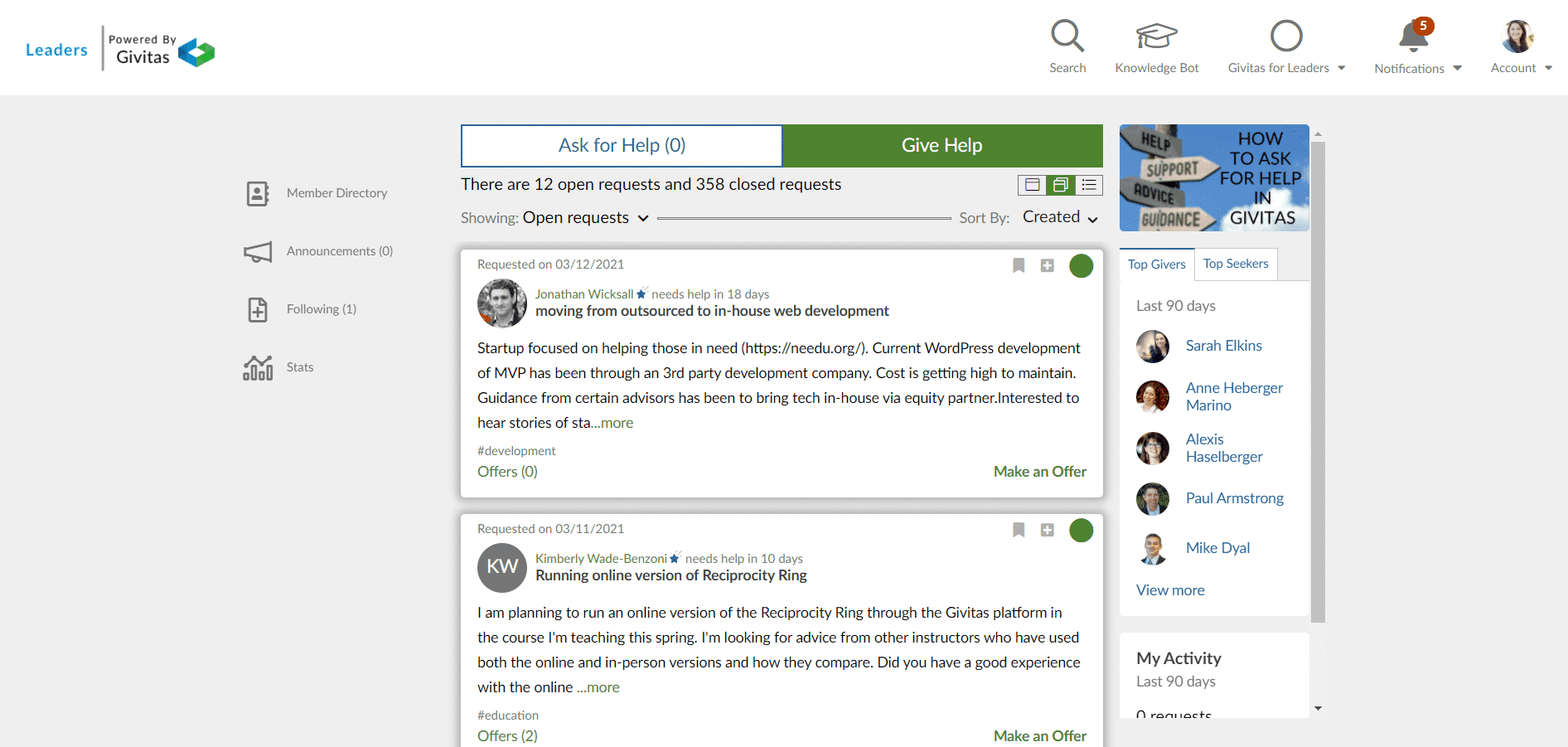The width and height of the screenshot is (1568, 747).
Task: Click green status dot on Jonathan Wicksall's request
Action: [x=1082, y=266]
